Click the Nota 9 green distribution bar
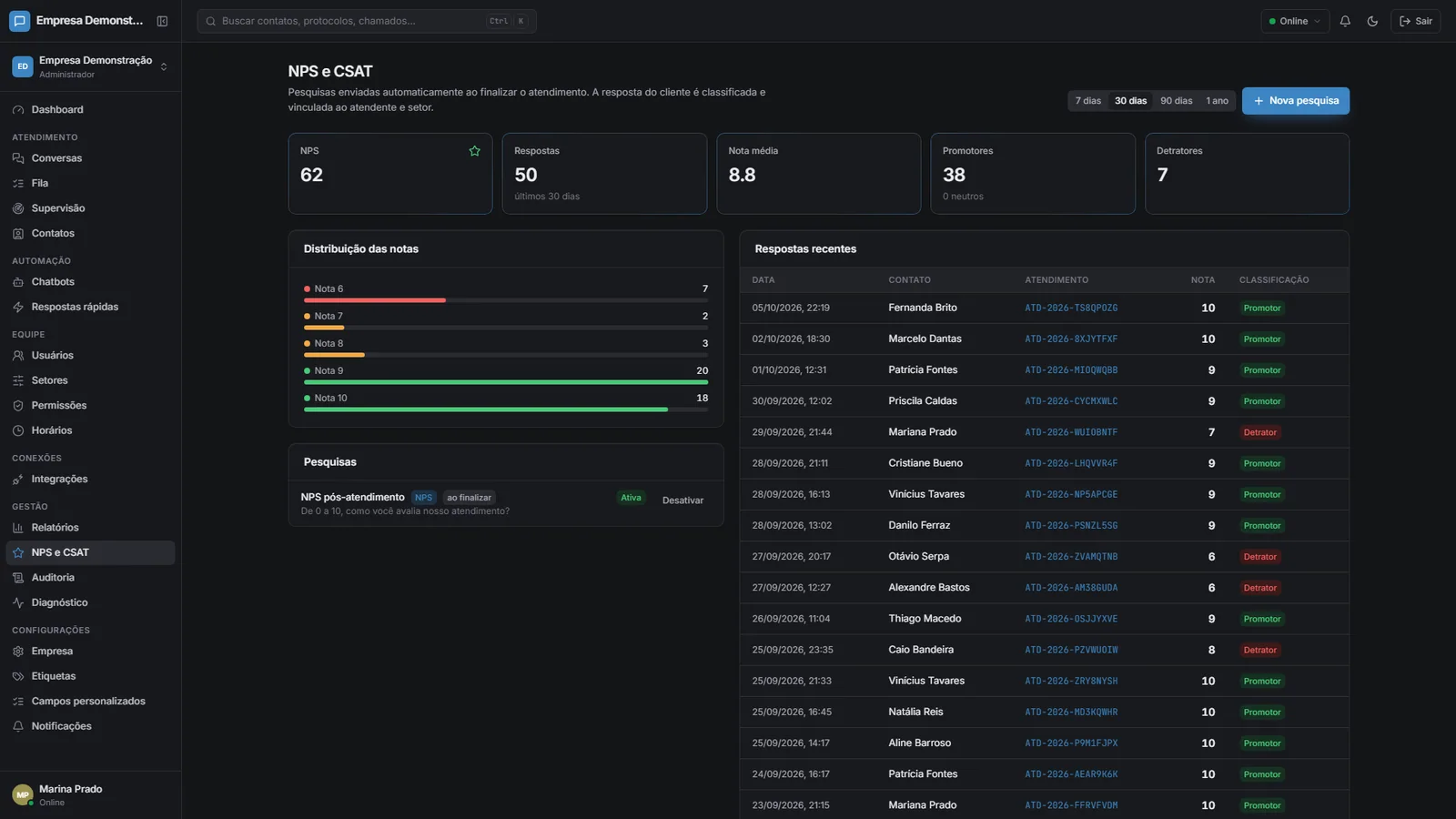 (506, 382)
